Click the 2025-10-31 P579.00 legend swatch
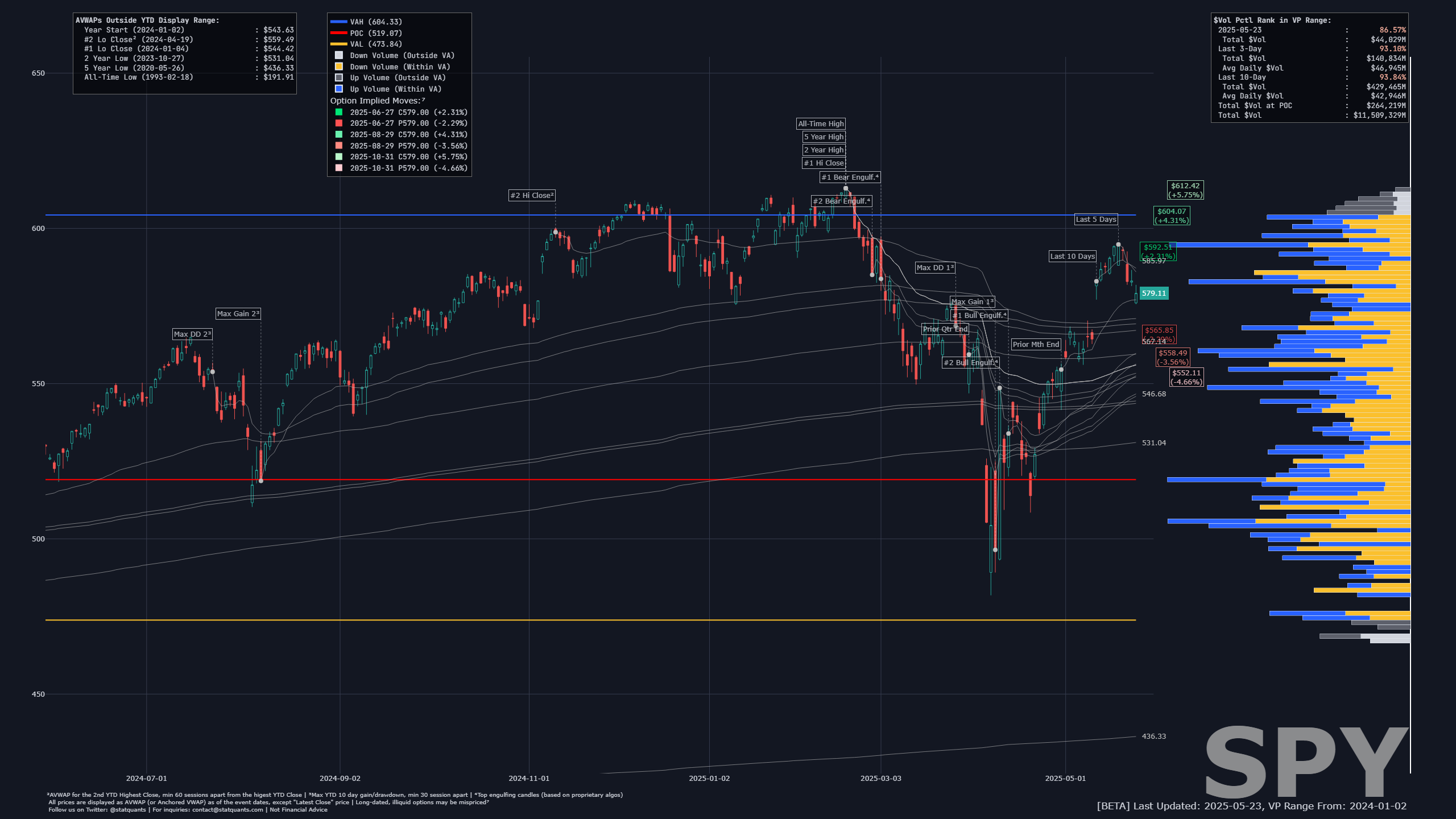The height and width of the screenshot is (819, 1456). coord(339,168)
